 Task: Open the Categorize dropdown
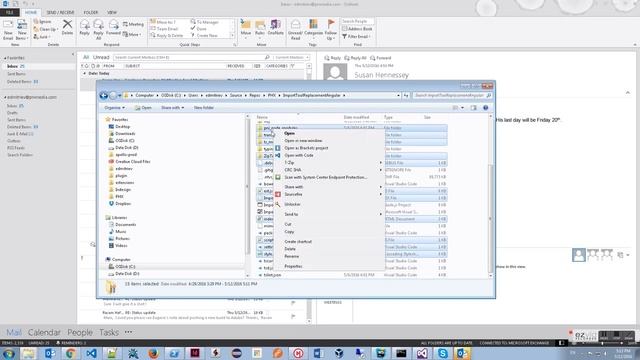point(313,29)
